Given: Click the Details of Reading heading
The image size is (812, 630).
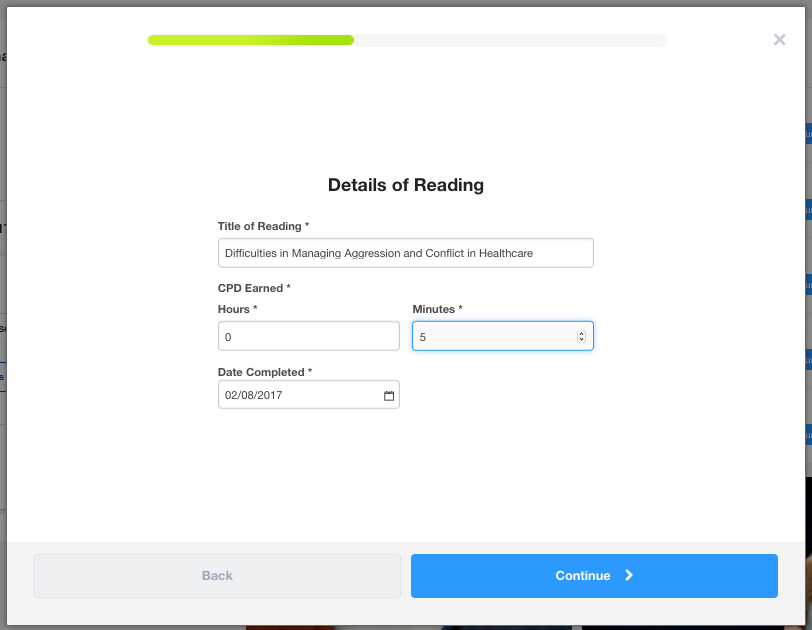Looking at the screenshot, I should [406, 185].
